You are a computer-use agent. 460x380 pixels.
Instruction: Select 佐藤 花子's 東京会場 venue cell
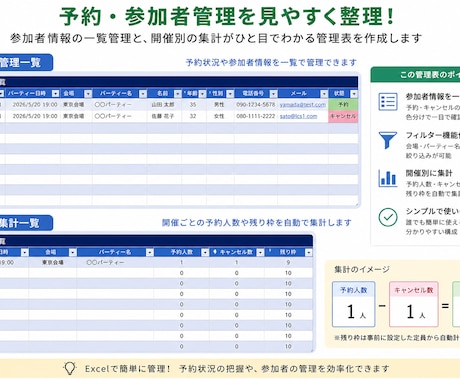[76, 116]
